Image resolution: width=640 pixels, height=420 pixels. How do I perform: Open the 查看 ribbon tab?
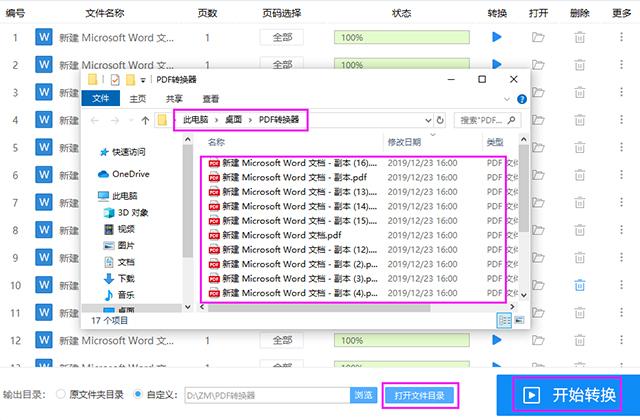pyautogui.click(x=211, y=99)
